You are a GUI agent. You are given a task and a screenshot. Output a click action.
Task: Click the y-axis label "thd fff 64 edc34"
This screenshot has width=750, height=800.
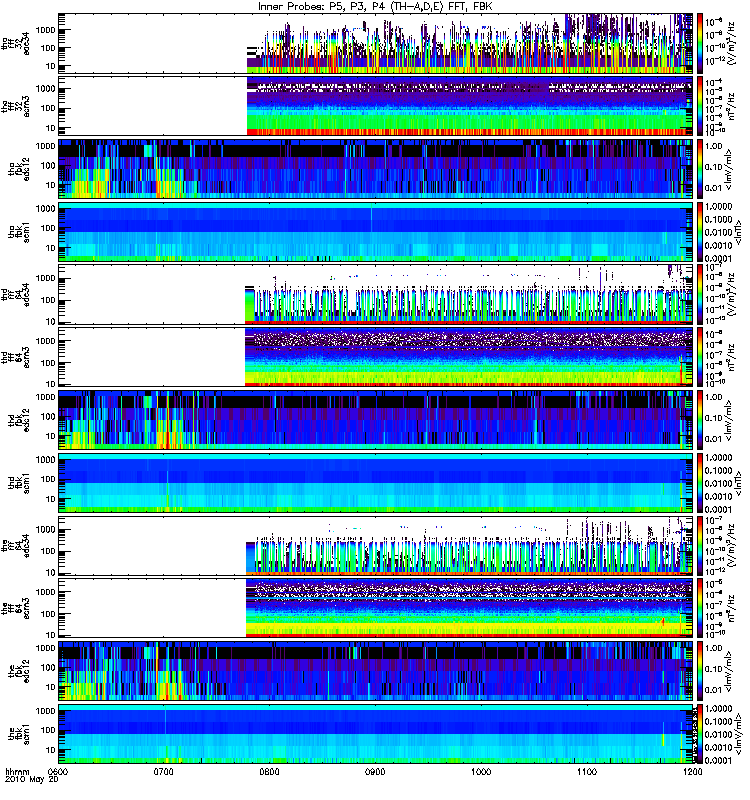pyautogui.click(x=15, y=294)
